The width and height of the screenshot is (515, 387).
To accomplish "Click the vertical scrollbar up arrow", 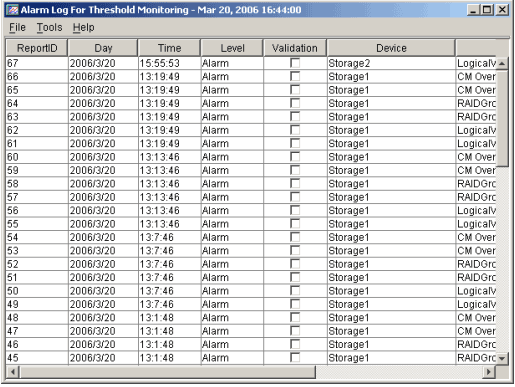I will 502,63.
